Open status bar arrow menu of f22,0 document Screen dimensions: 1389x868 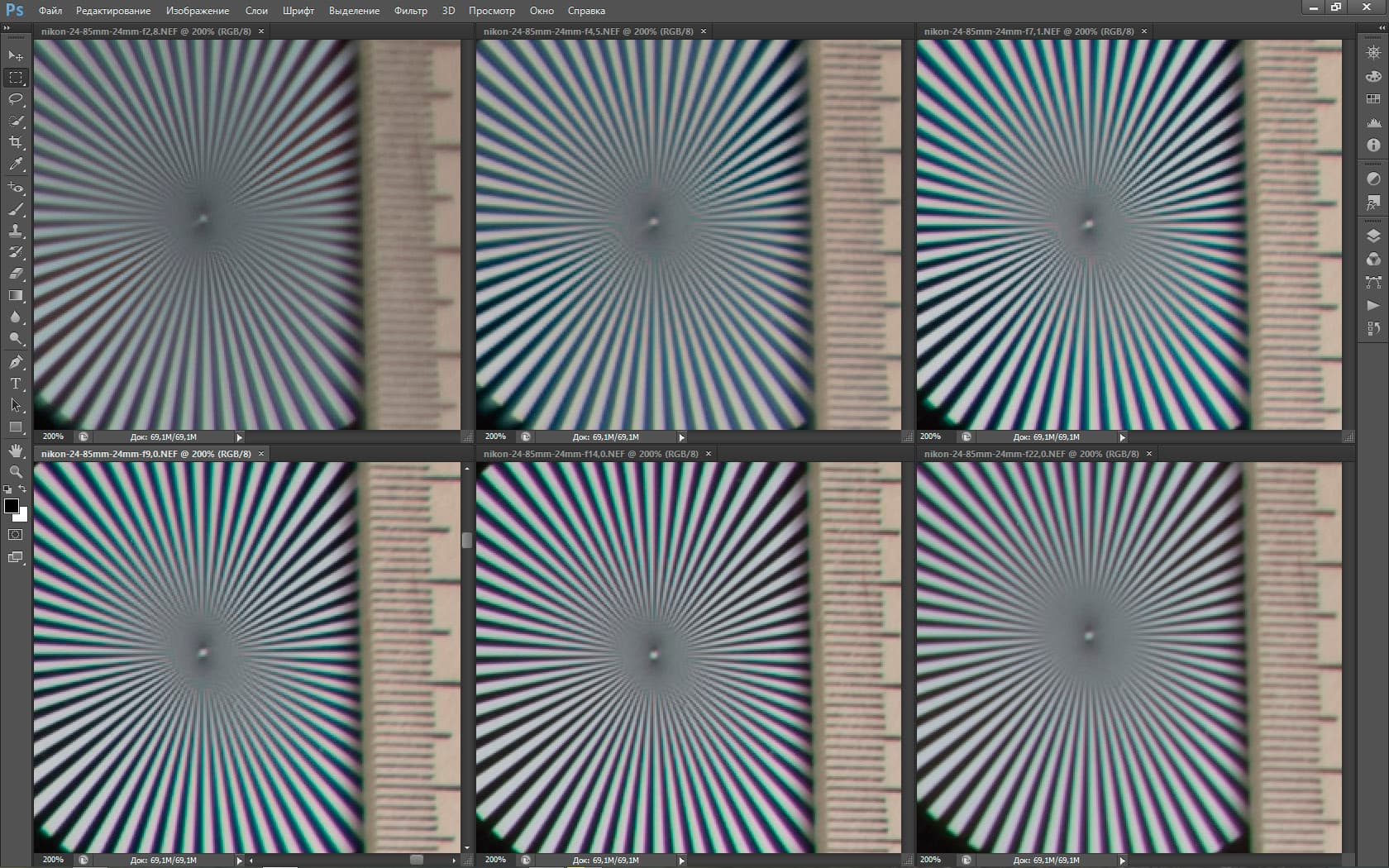point(1123,861)
